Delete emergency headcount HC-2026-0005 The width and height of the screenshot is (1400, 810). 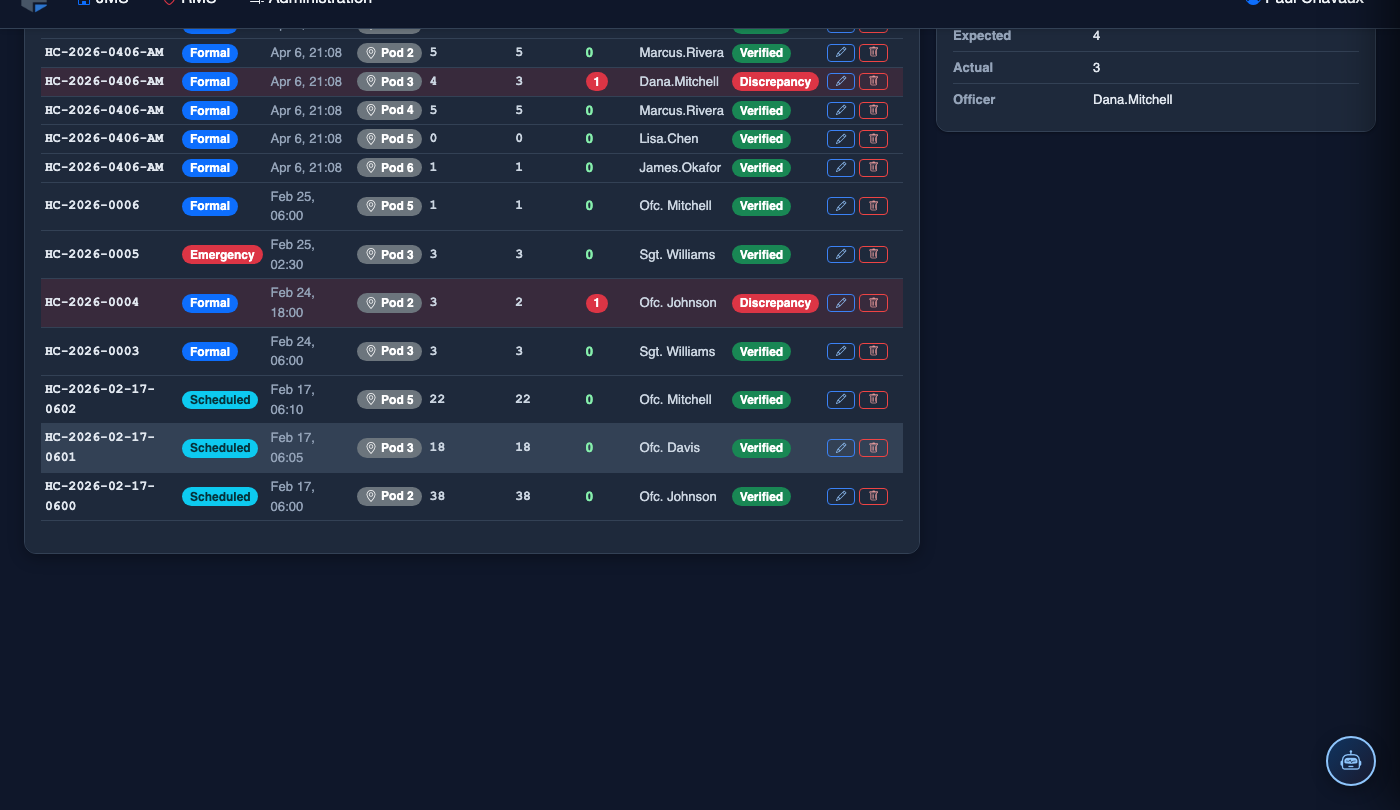[x=873, y=255]
